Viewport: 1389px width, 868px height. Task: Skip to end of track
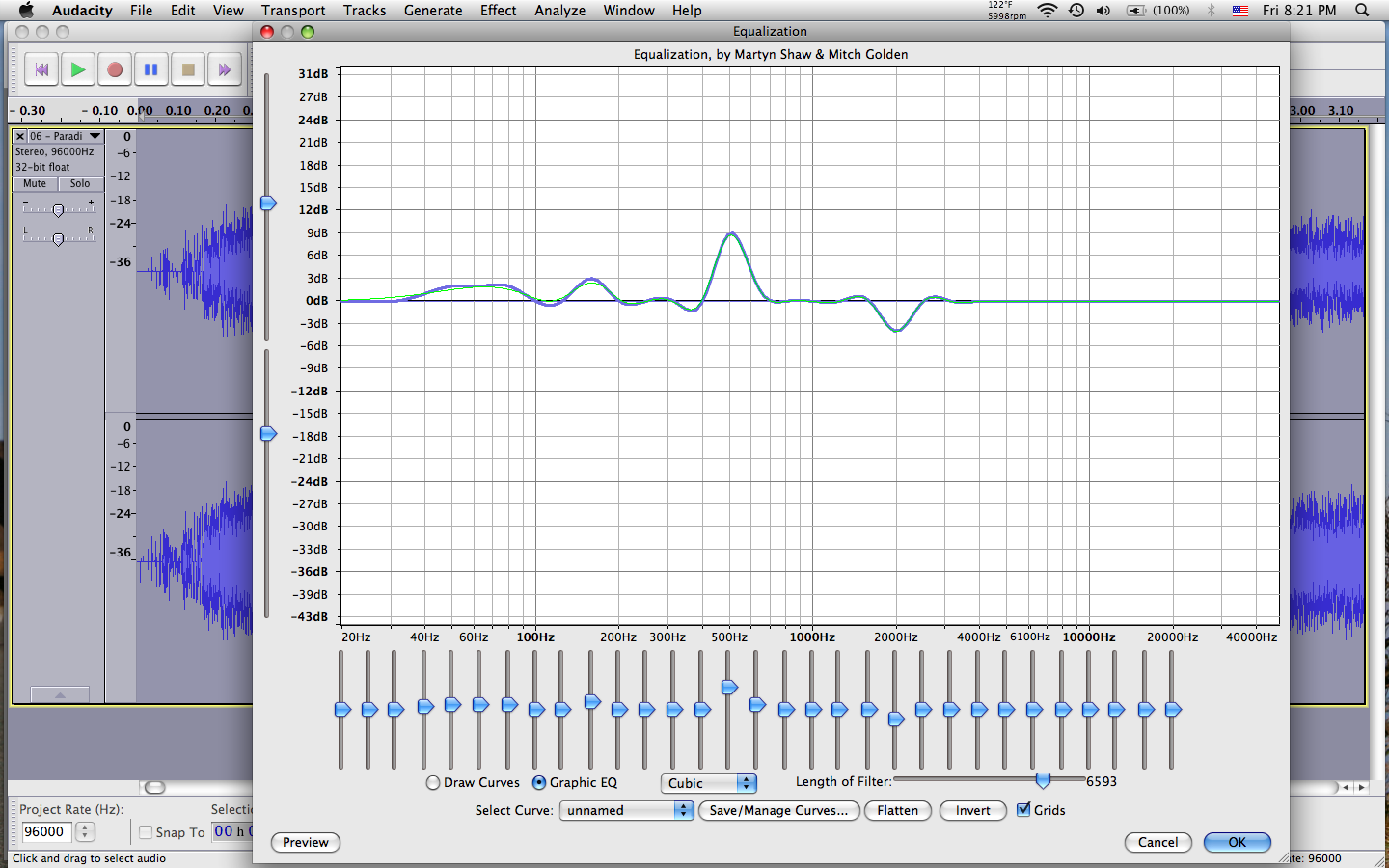click(225, 69)
